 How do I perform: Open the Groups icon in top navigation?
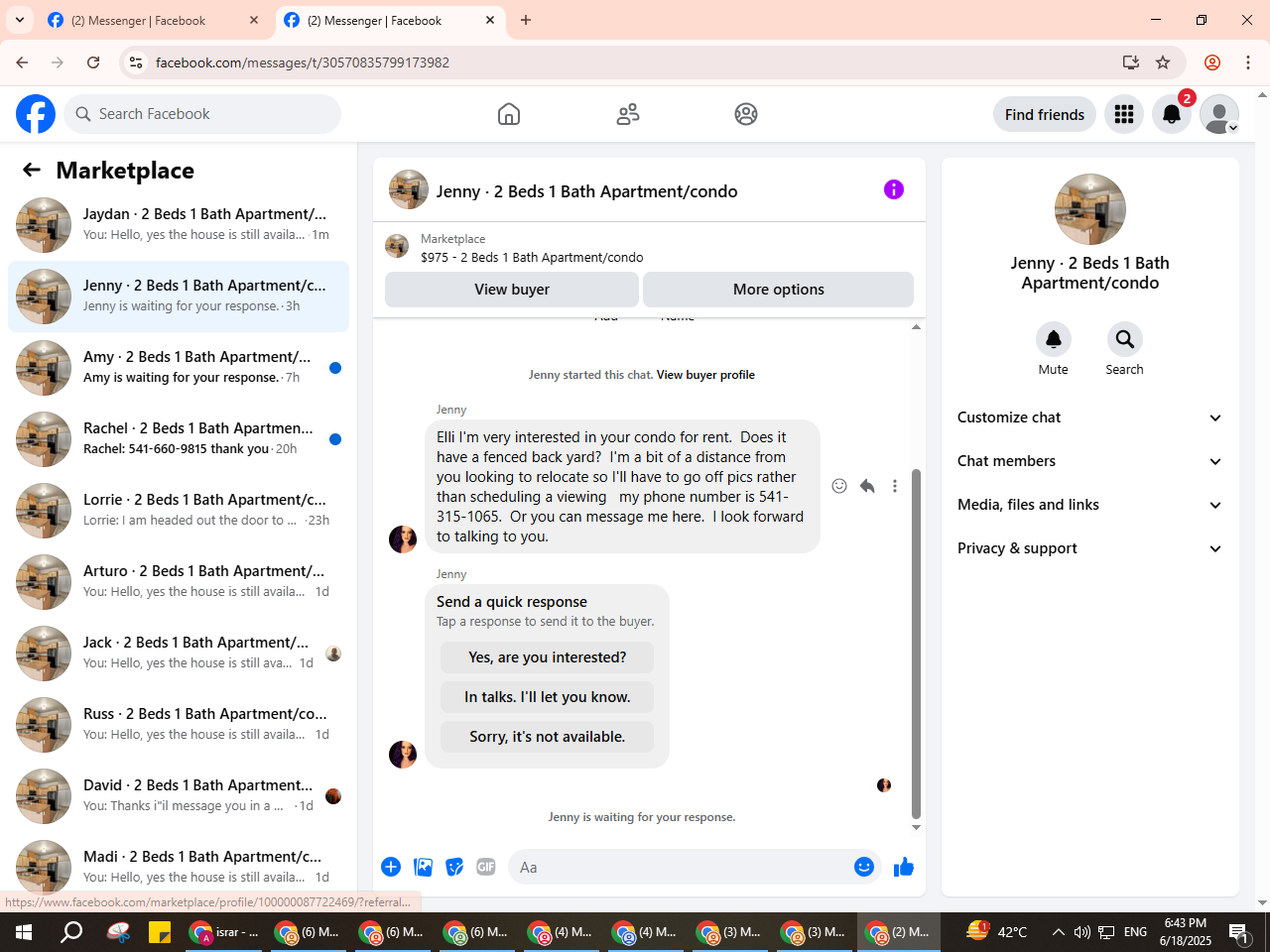(746, 114)
